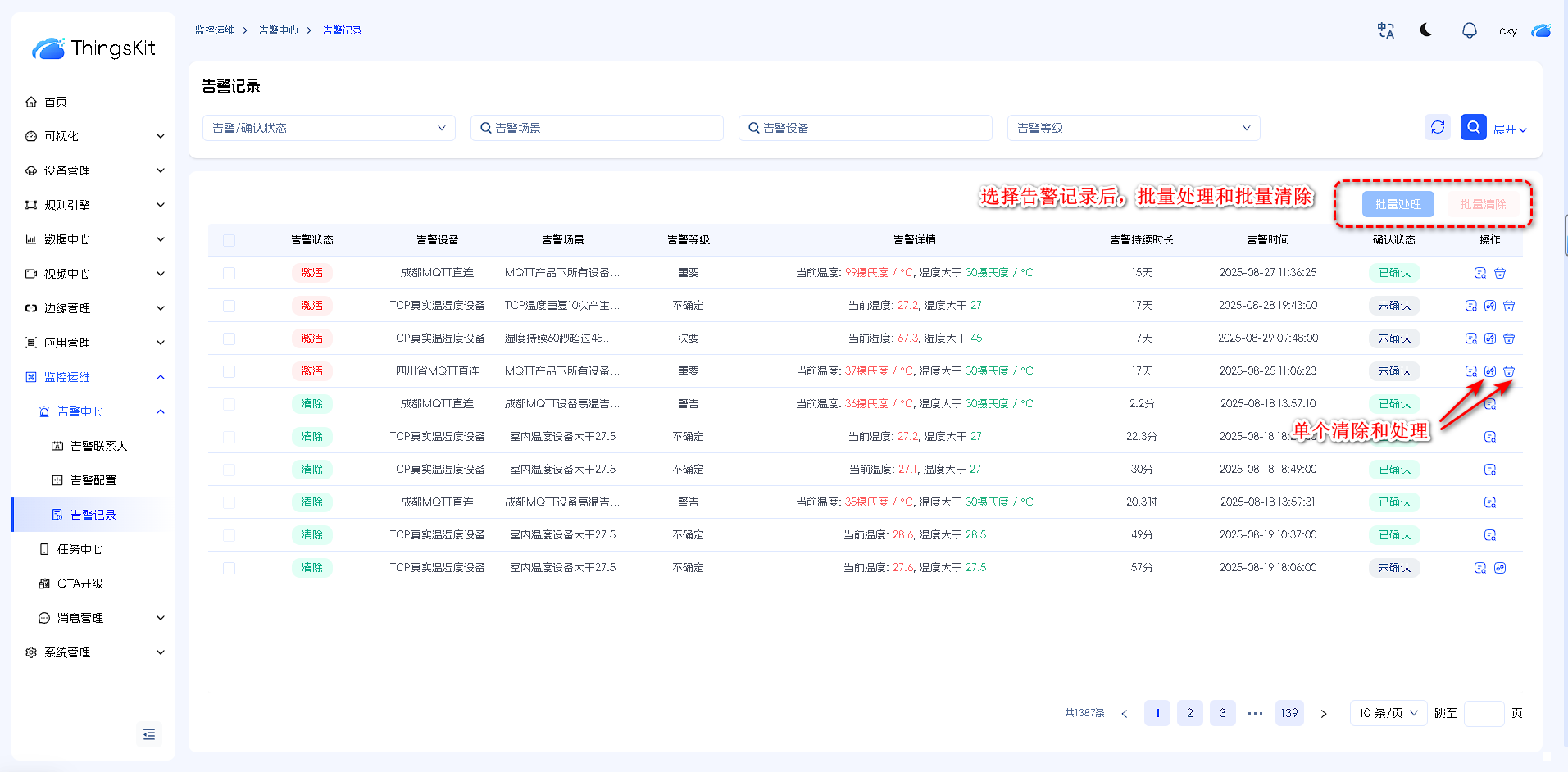Go to page 2 of results
Viewport: 1568px width, 772px height.
(1189, 713)
